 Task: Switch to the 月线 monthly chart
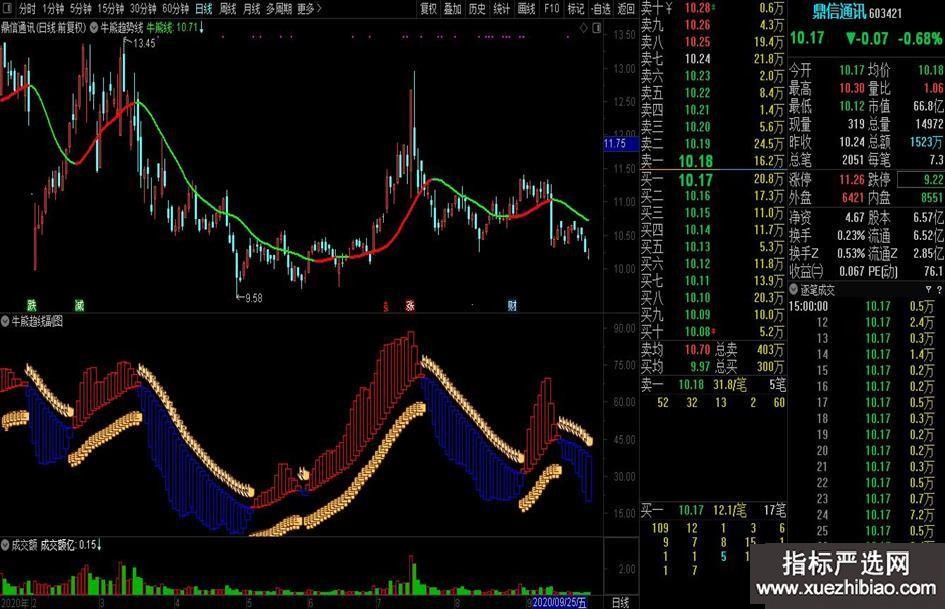point(251,8)
